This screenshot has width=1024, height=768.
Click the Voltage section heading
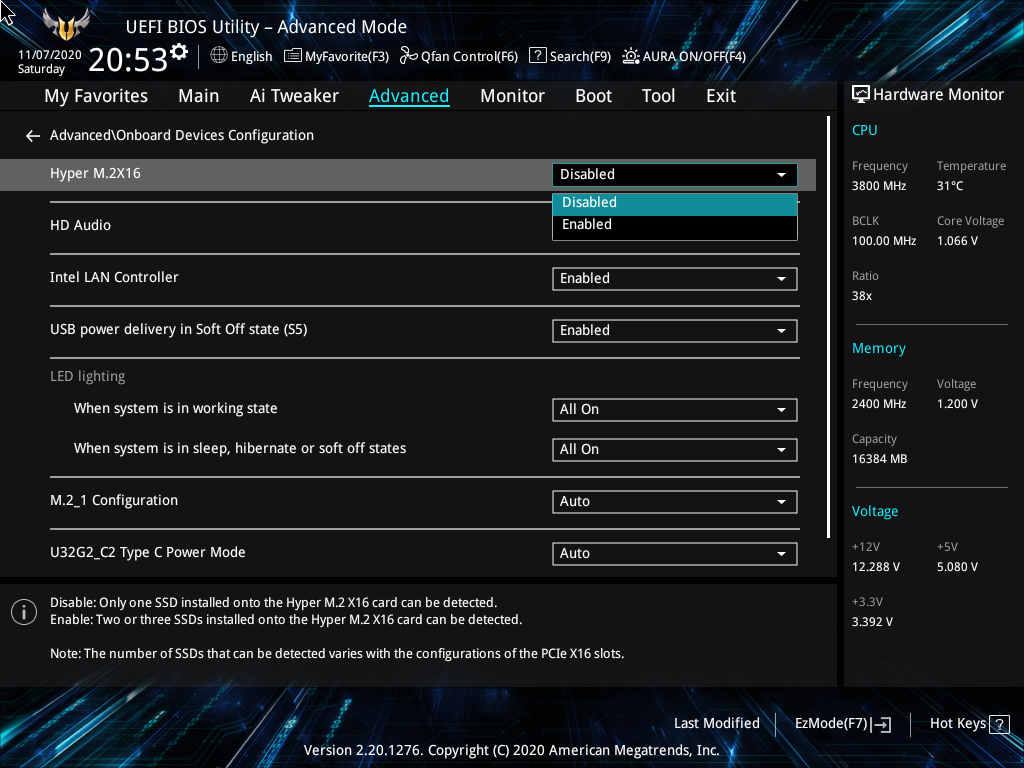(874, 511)
